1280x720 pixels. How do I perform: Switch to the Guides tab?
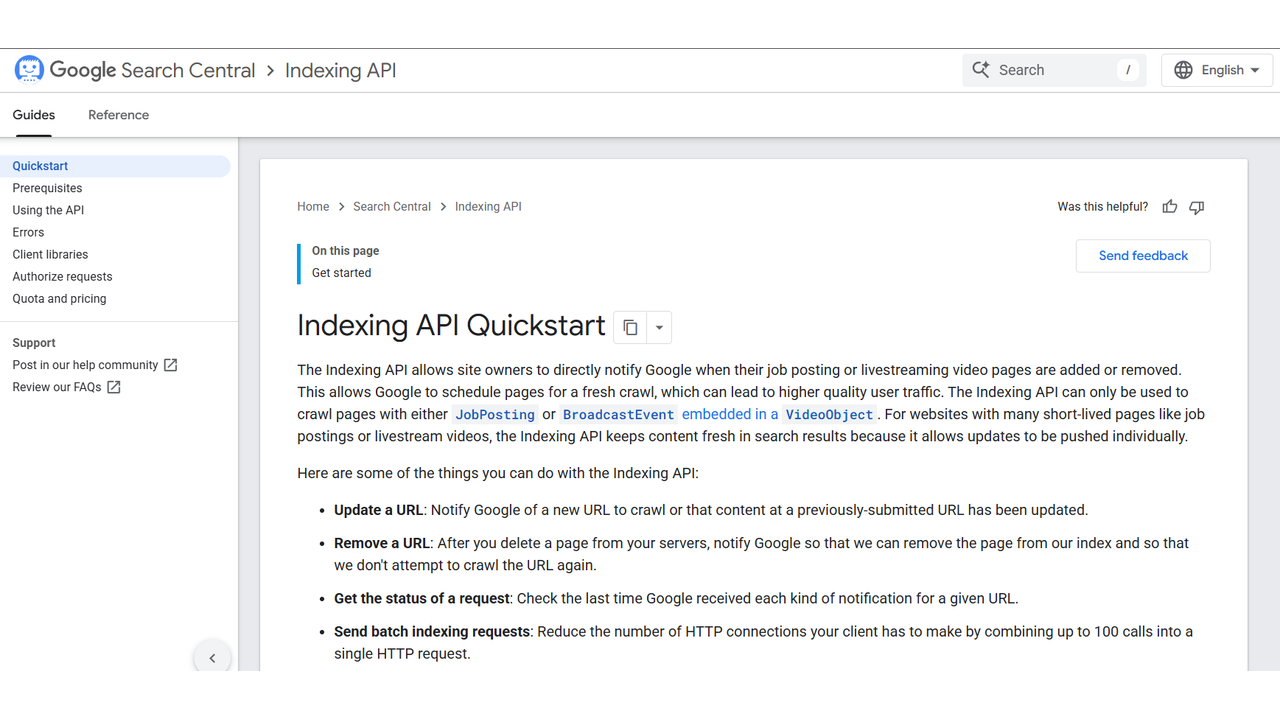click(x=34, y=115)
